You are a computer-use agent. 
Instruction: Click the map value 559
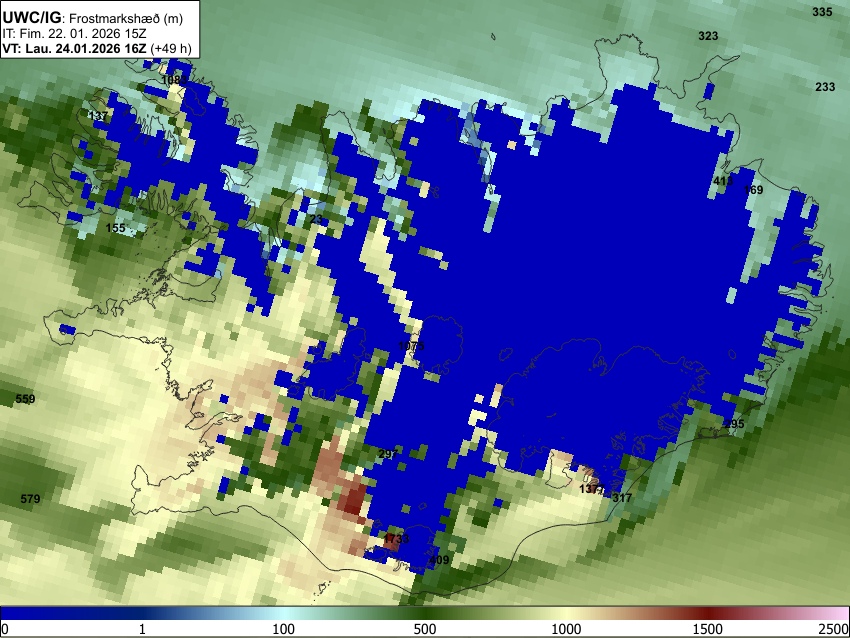pos(25,399)
